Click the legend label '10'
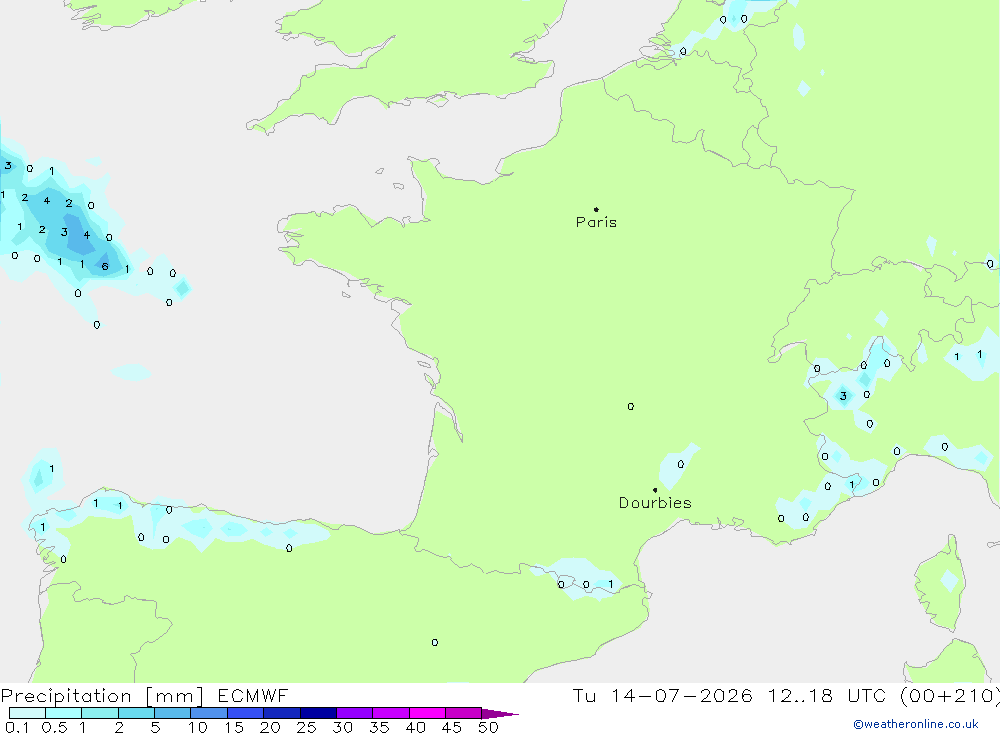The width and height of the screenshot is (1000, 733). click(x=198, y=727)
